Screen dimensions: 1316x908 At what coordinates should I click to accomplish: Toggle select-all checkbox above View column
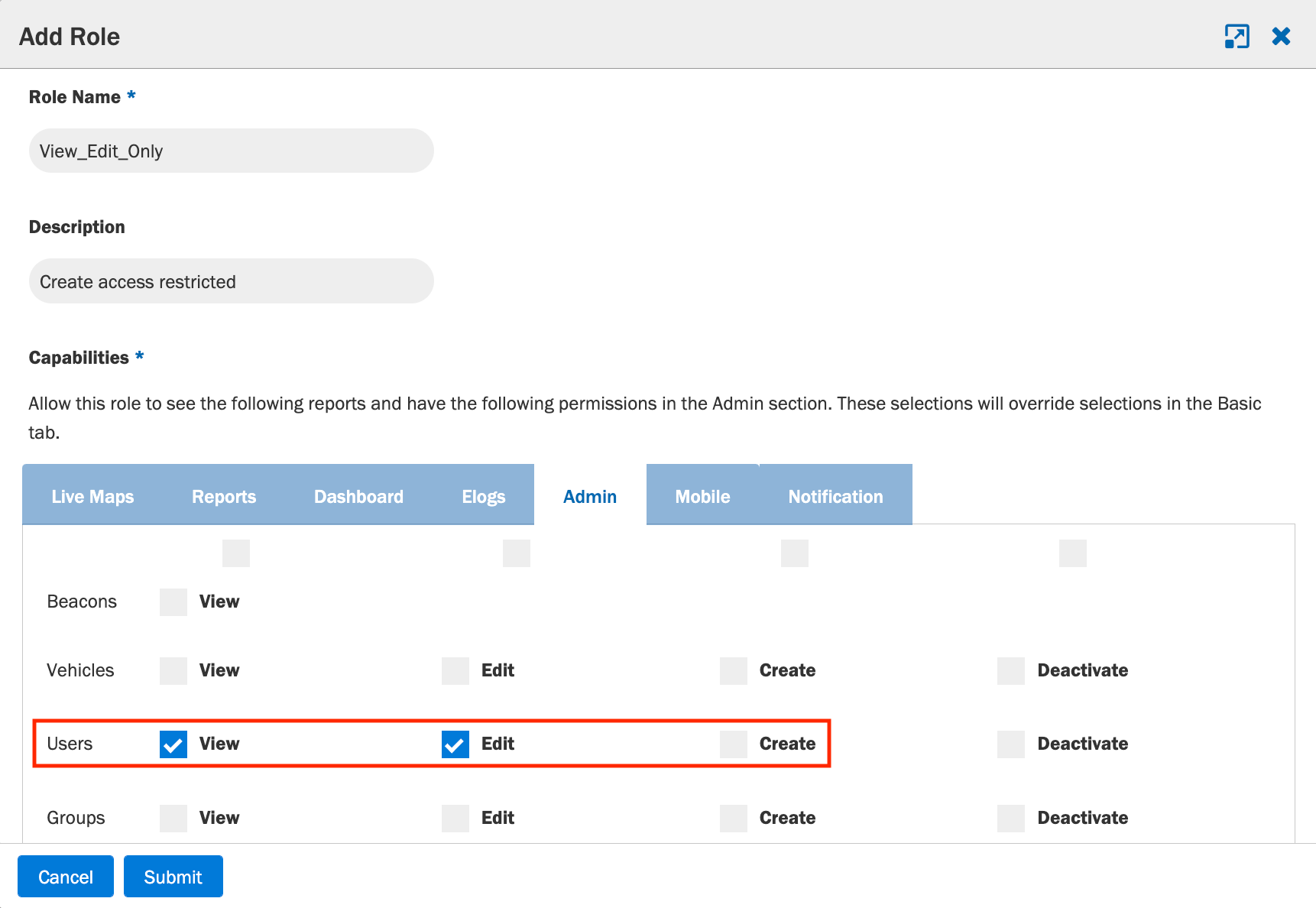(x=236, y=553)
